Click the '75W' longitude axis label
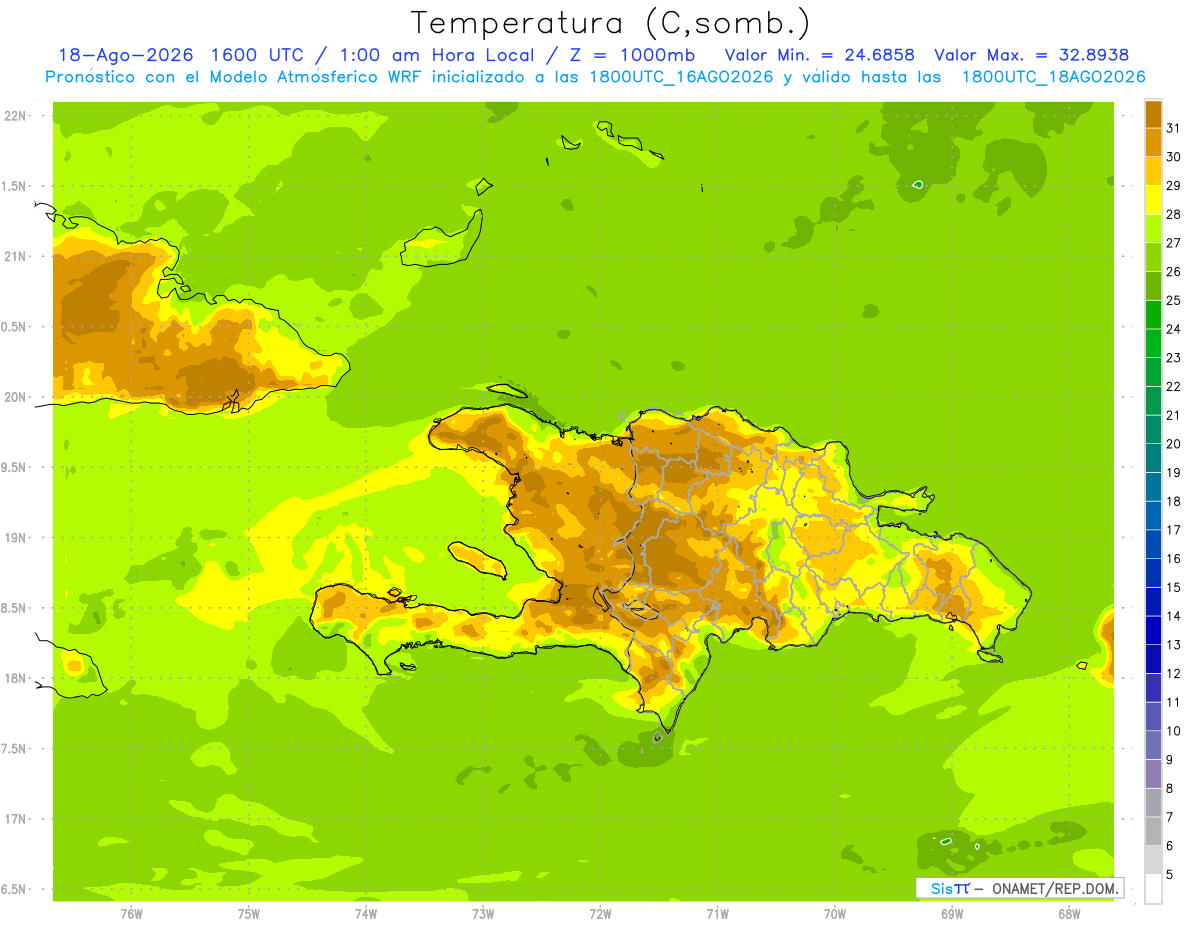The image size is (1200, 927). click(x=249, y=914)
